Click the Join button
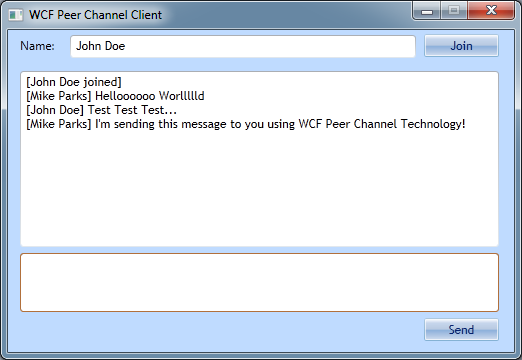Image resolution: width=522 pixels, height=360 pixels. click(461, 46)
